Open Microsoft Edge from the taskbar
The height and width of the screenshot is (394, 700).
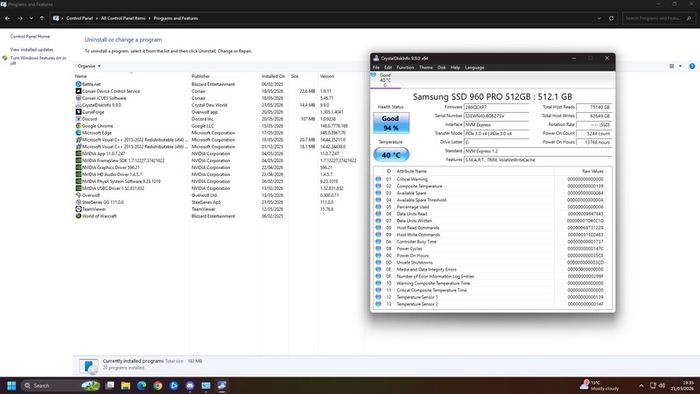tap(142, 386)
